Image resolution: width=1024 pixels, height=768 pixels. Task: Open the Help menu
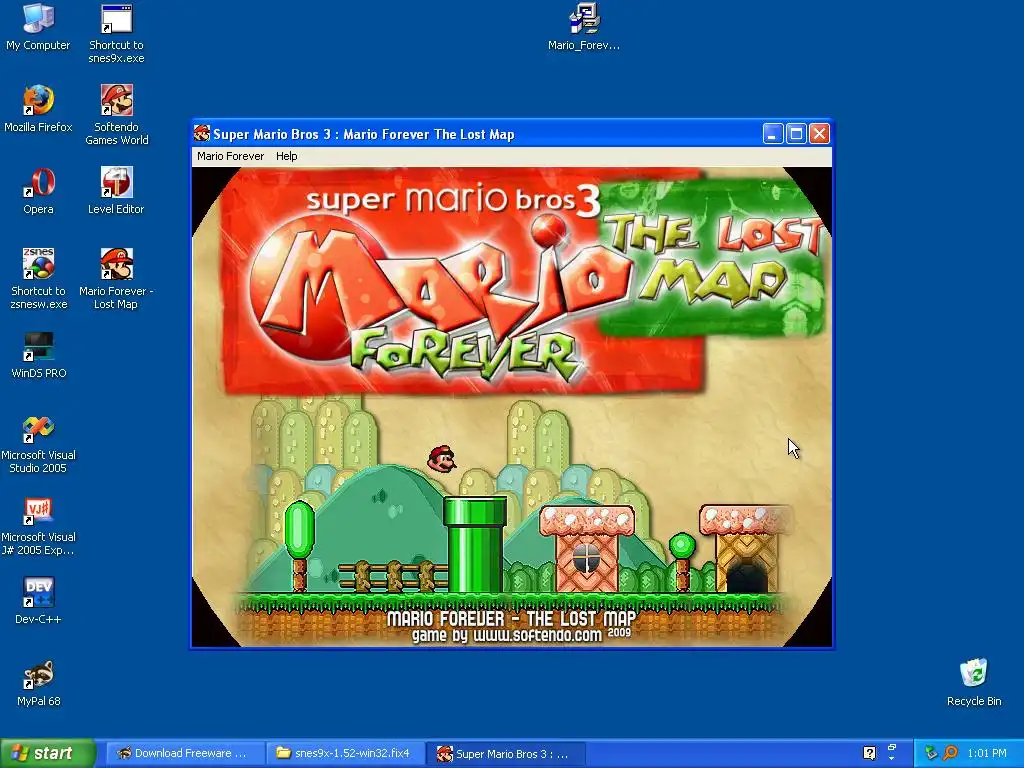(x=286, y=156)
